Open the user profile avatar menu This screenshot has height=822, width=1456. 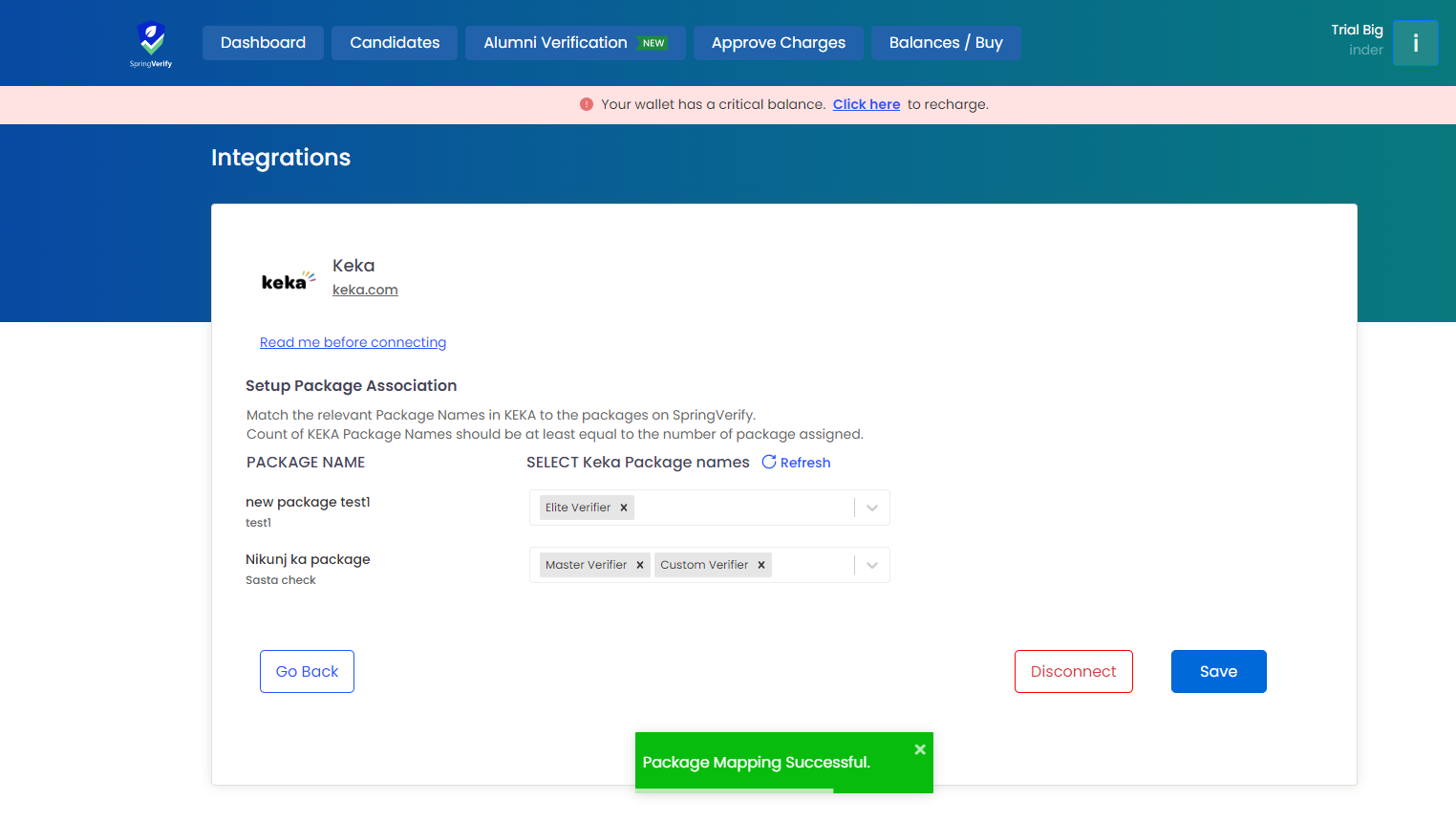pos(1415,43)
